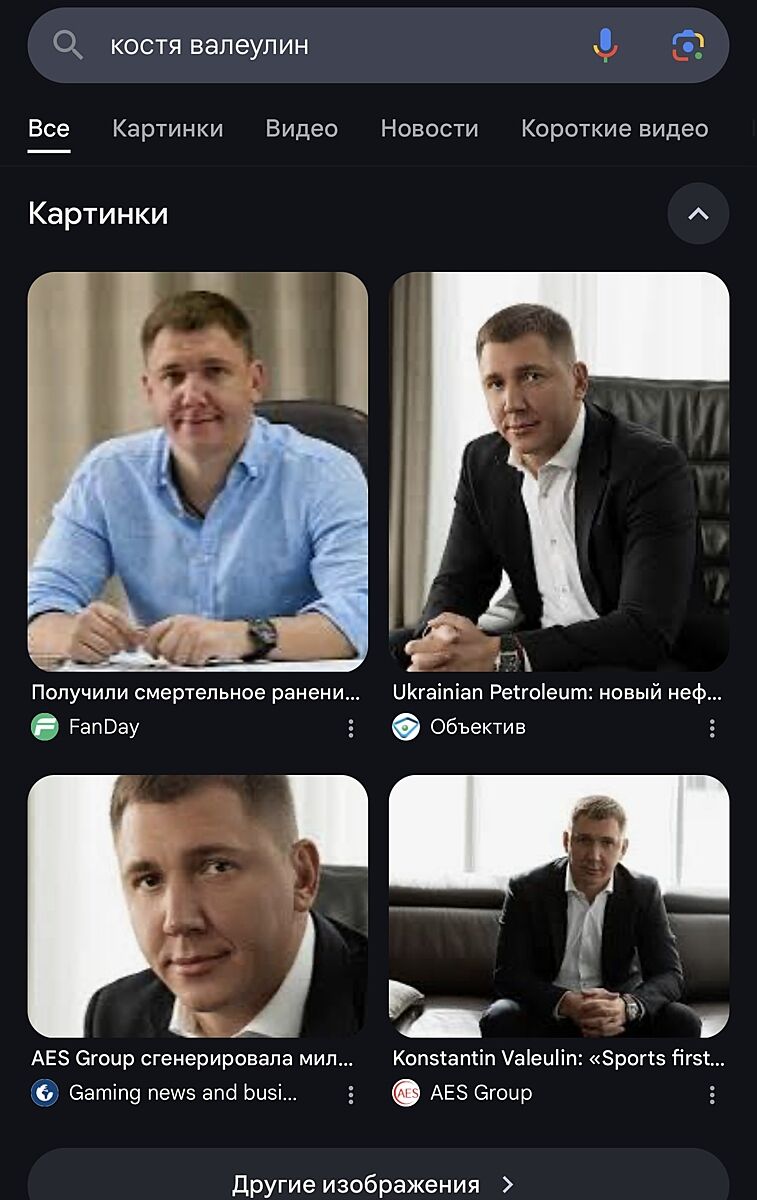Tap the AES Group source logo
757x1200 pixels.
coord(406,1093)
